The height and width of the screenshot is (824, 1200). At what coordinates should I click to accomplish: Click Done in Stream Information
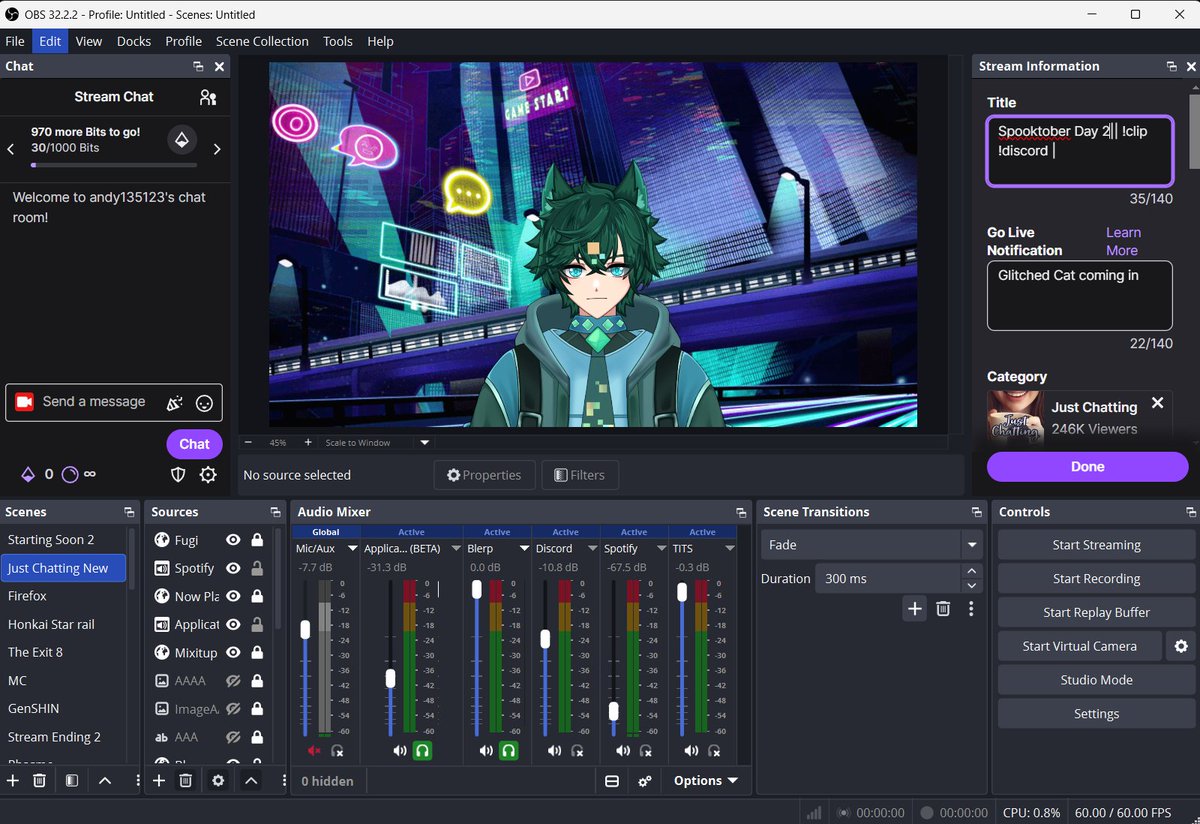click(x=1088, y=467)
